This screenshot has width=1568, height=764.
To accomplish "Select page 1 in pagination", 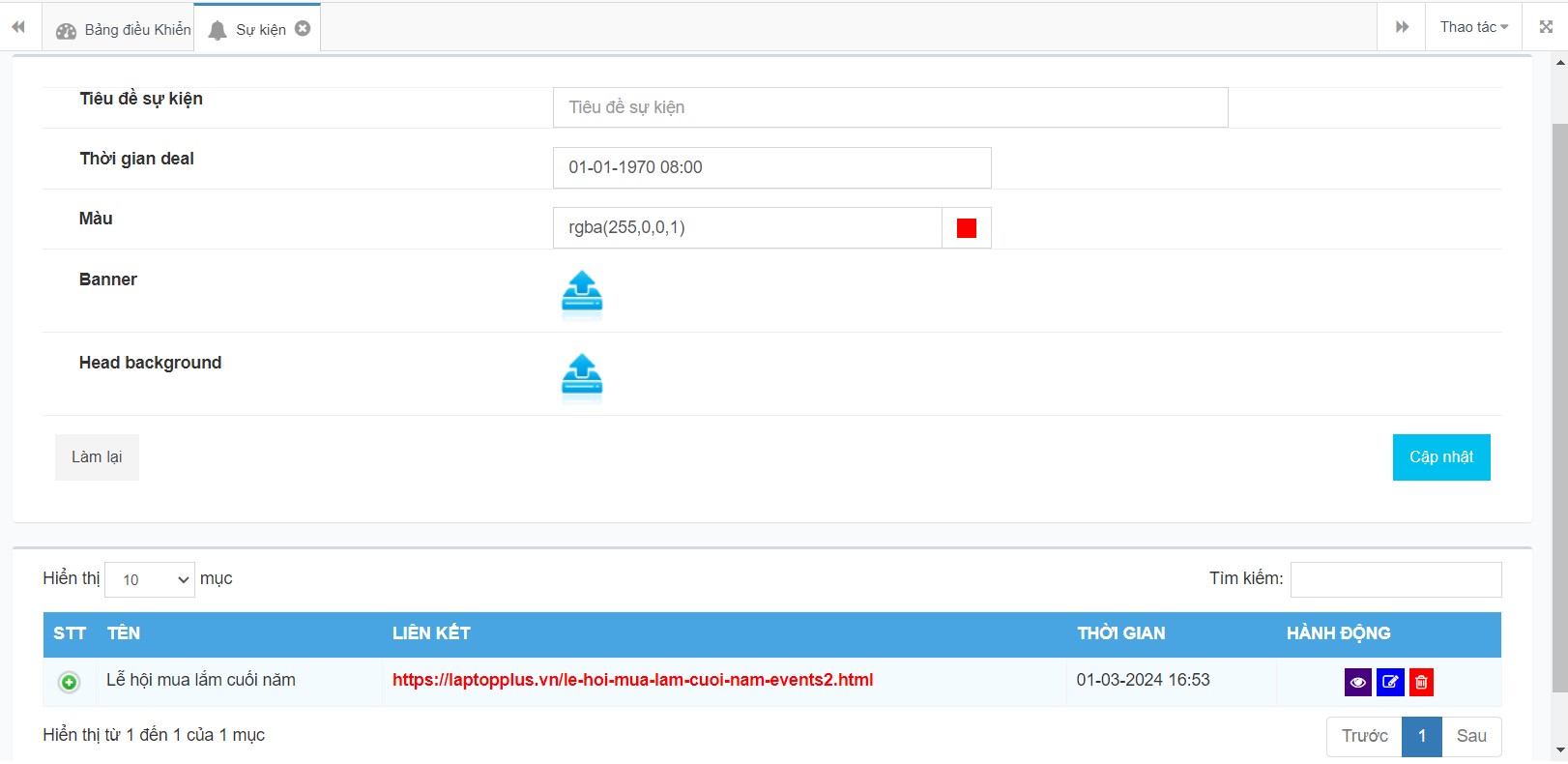I will [1422, 736].
